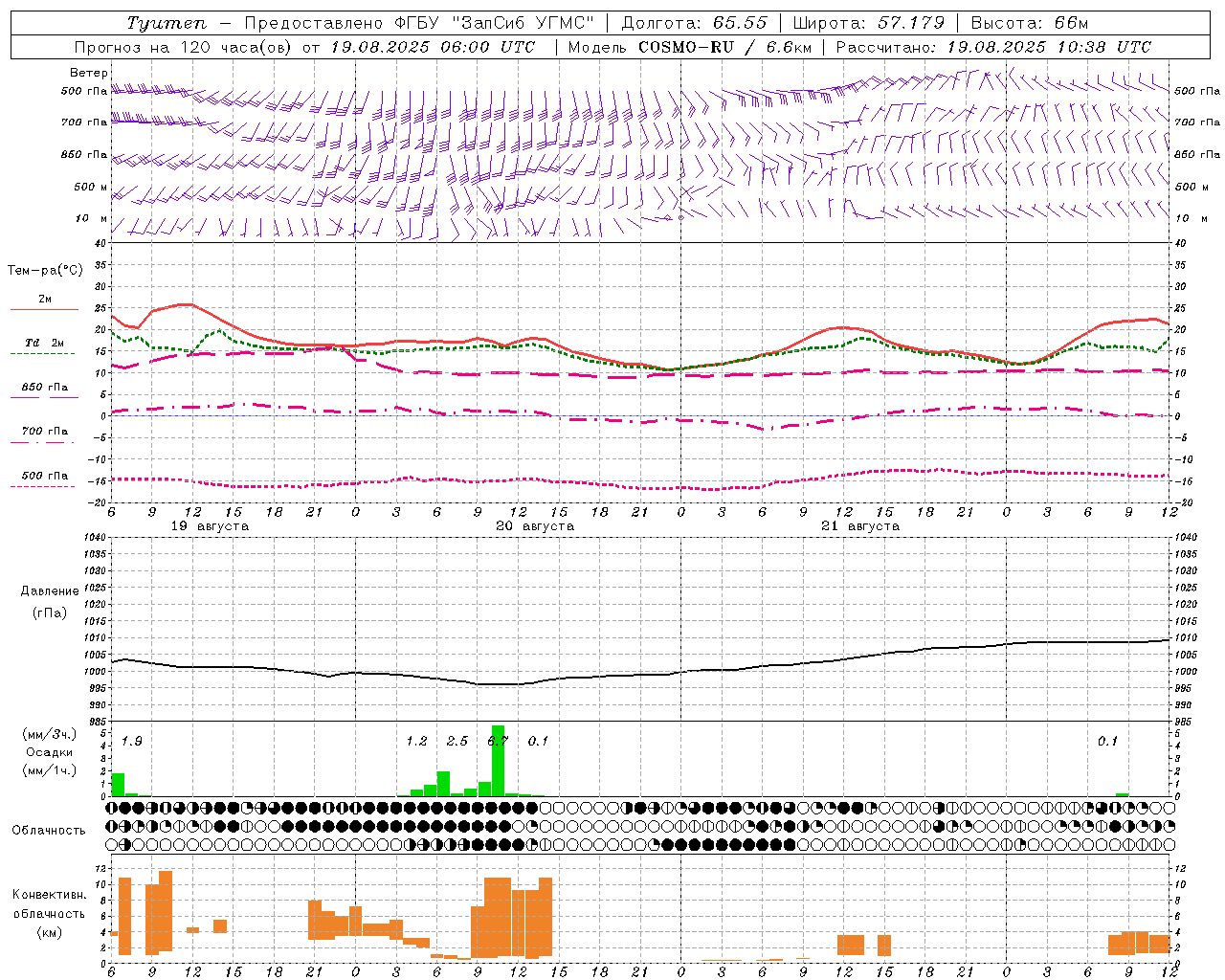Select the Тем-ра(°C) axis label
This screenshot has width=1225, height=980.
coord(45,271)
